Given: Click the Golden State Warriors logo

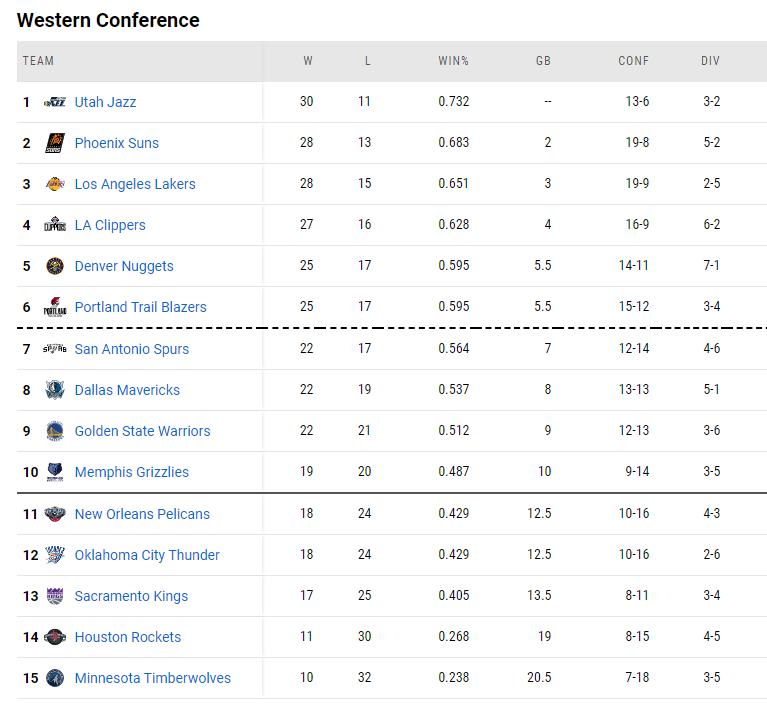Looking at the screenshot, I should (55, 431).
